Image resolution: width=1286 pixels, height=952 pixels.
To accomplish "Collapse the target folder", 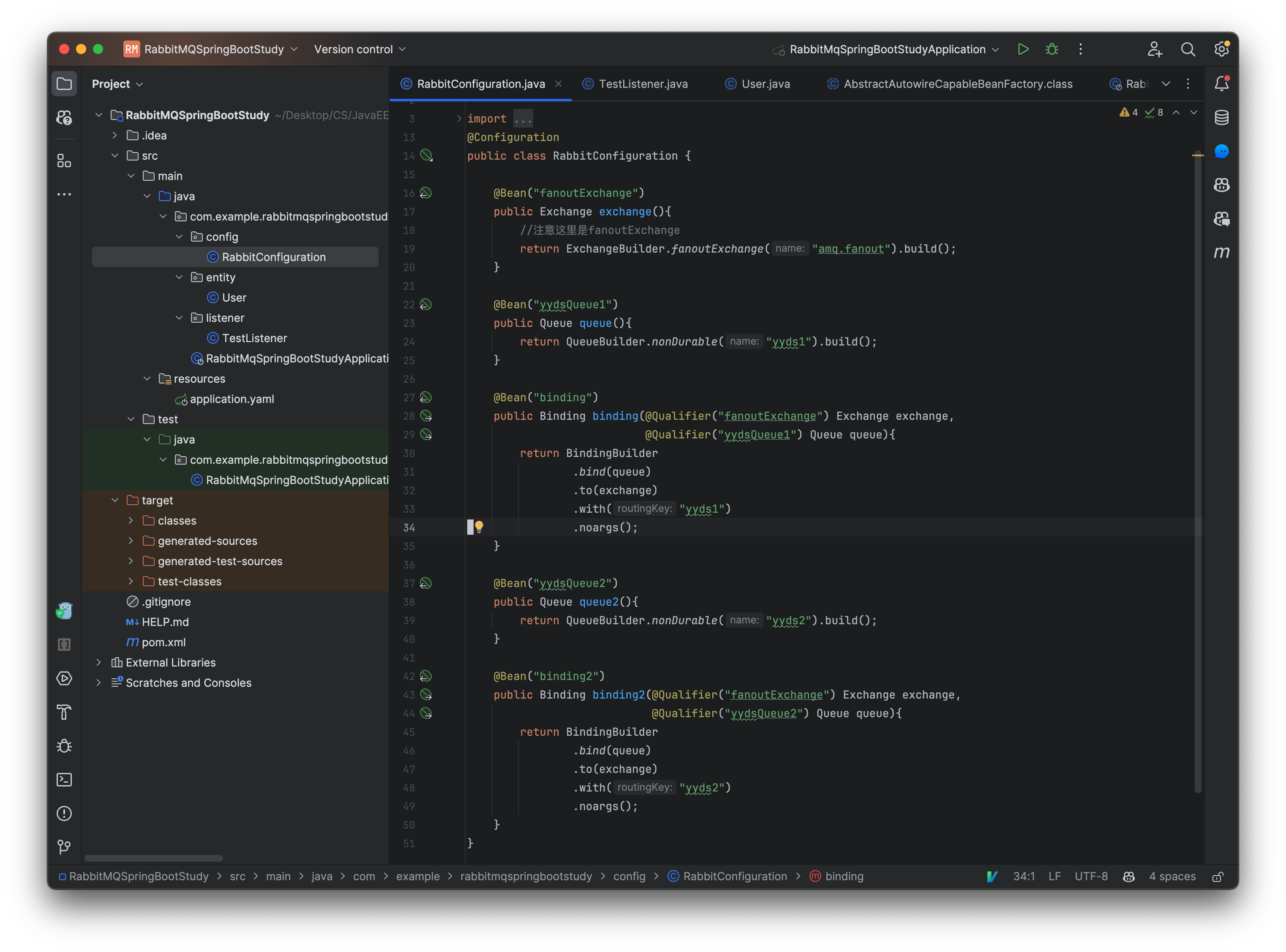I will (115, 500).
